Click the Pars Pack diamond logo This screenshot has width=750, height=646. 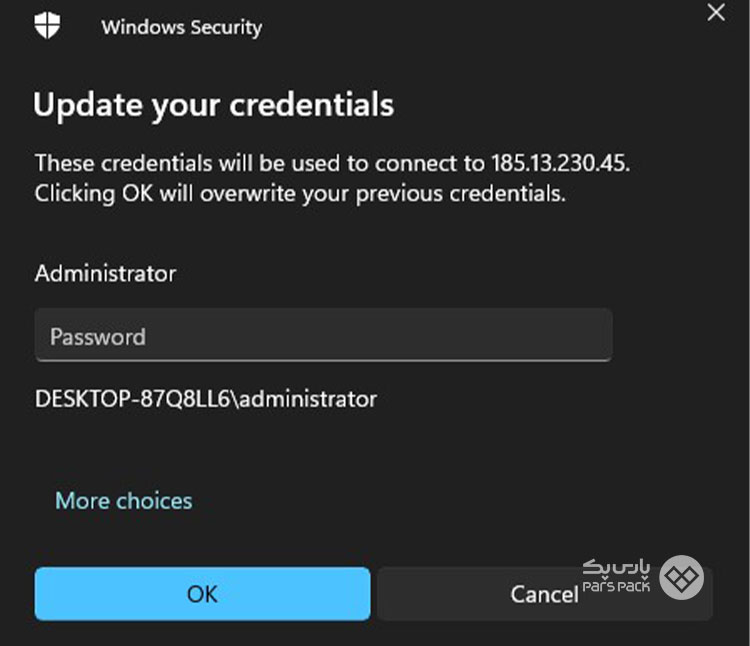(x=681, y=578)
